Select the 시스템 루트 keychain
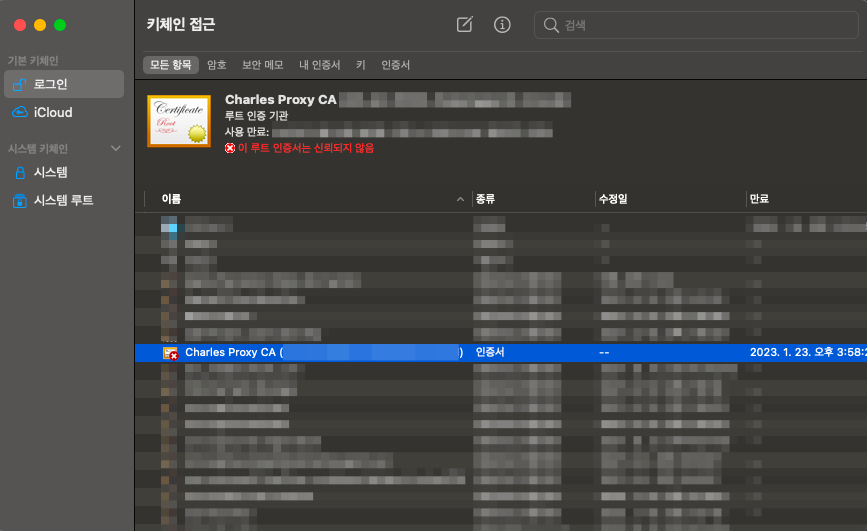Image resolution: width=867 pixels, height=531 pixels. 64,200
